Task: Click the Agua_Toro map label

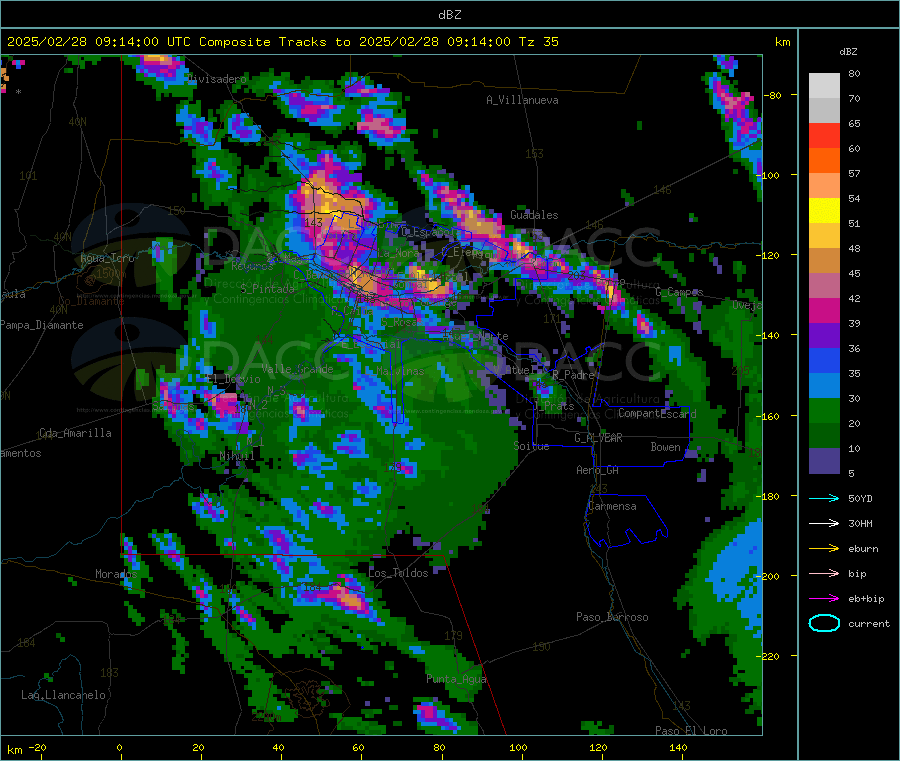Action: (x=107, y=258)
